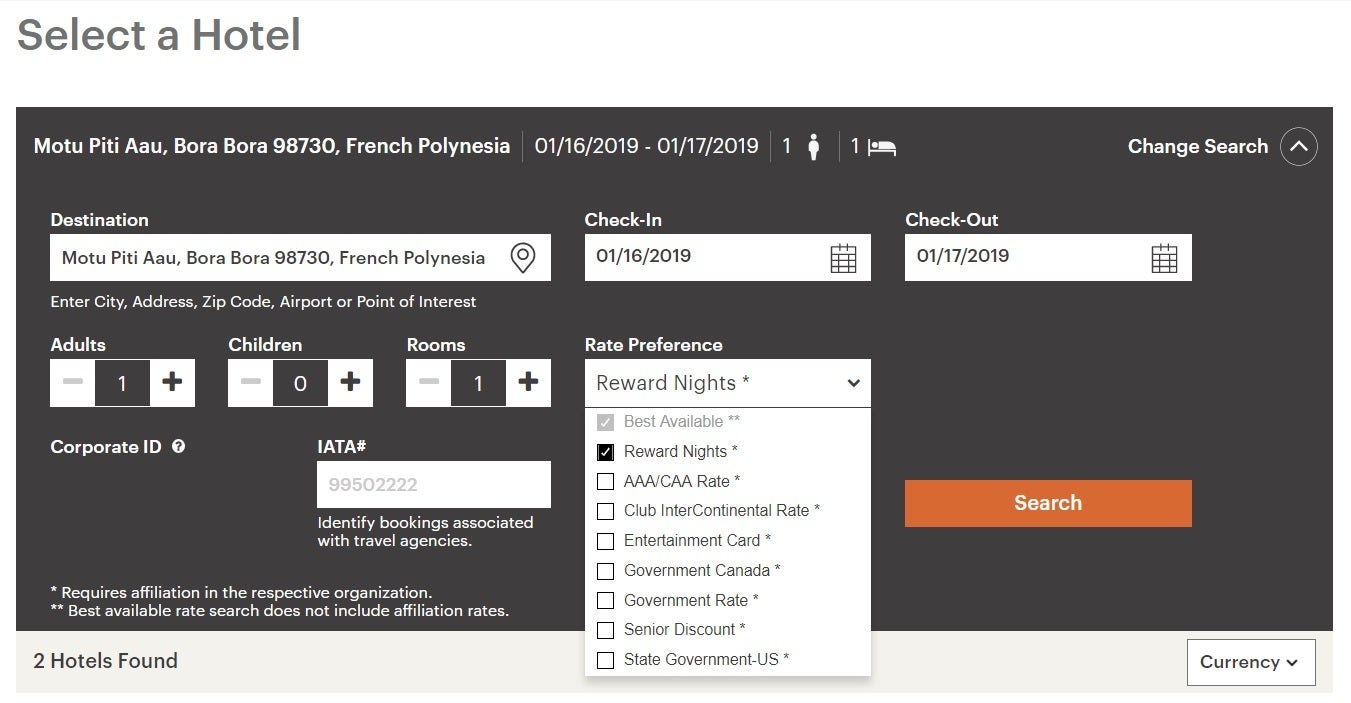1351x703 pixels.
Task: Increase Children count with plus icon
Action: [350, 382]
